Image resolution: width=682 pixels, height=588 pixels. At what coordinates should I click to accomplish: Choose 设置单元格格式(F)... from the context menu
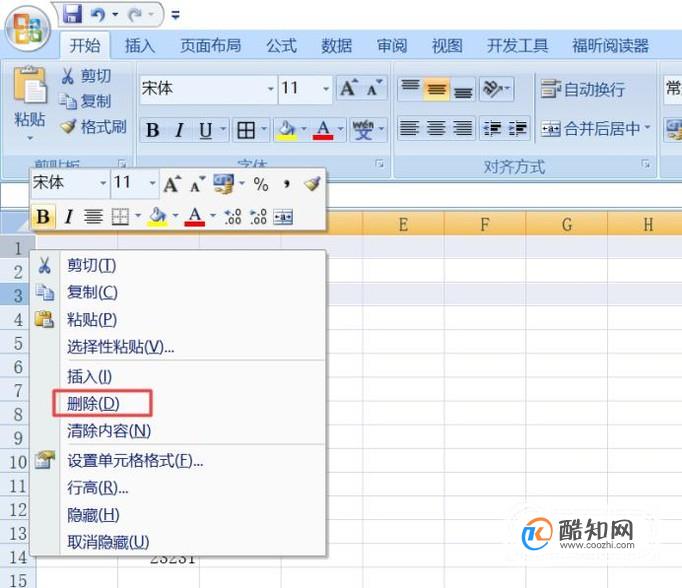(x=178, y=460)
